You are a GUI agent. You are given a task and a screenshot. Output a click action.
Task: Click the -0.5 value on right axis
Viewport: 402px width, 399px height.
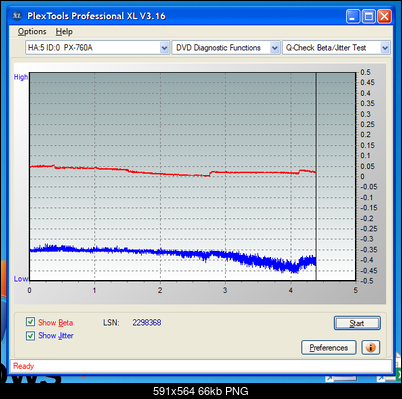[x=367, y=281]
